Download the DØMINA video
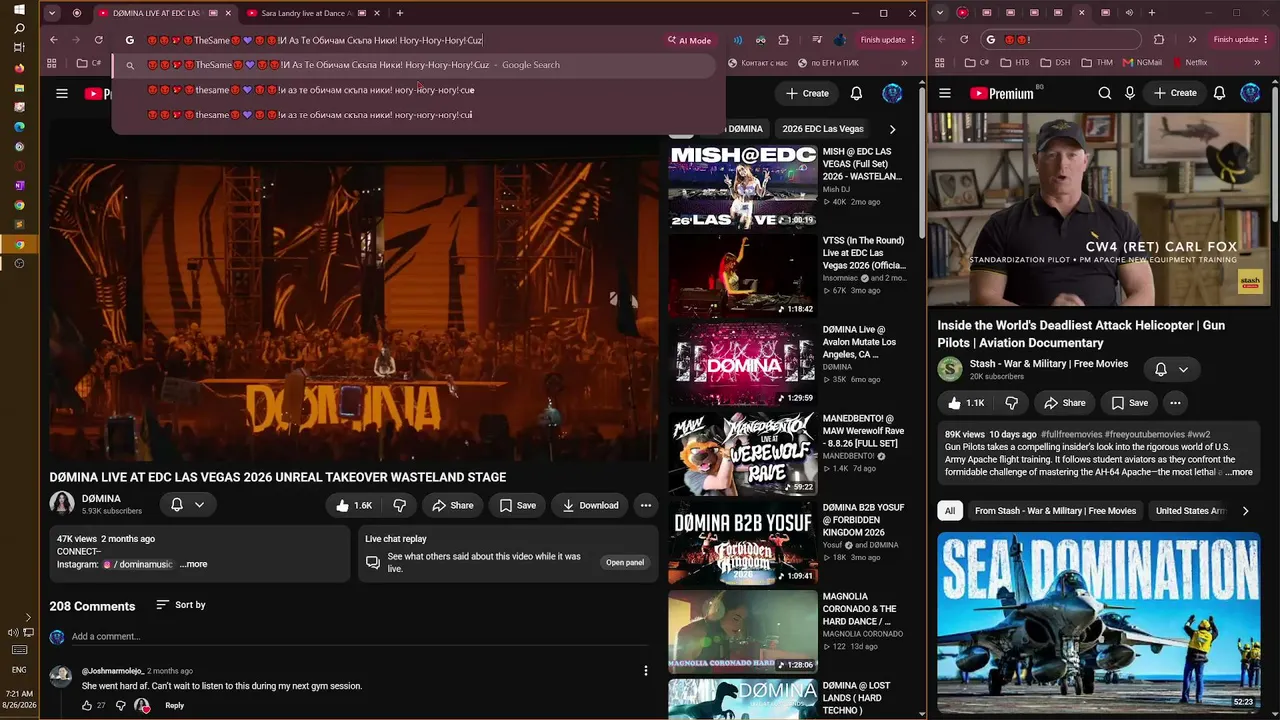This screenshot has width=1280, height=720. [590, 505]
